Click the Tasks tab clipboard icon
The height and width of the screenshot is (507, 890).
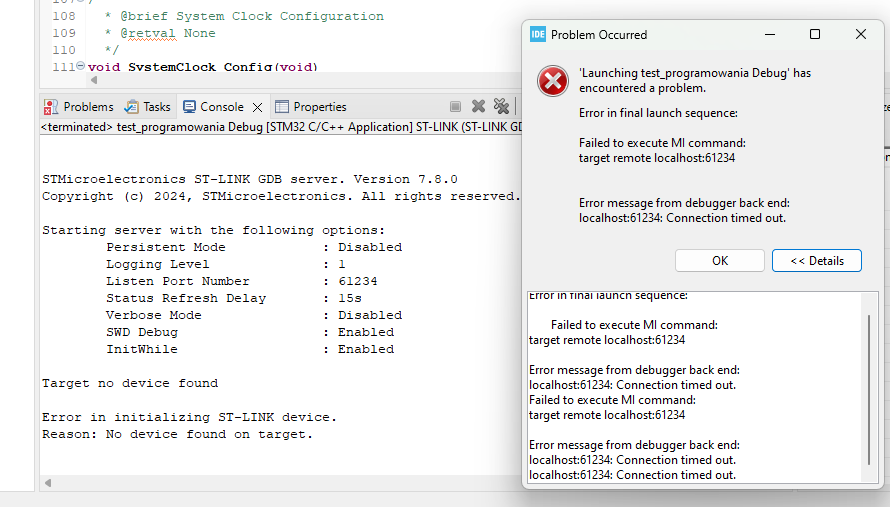coord(132,107)
